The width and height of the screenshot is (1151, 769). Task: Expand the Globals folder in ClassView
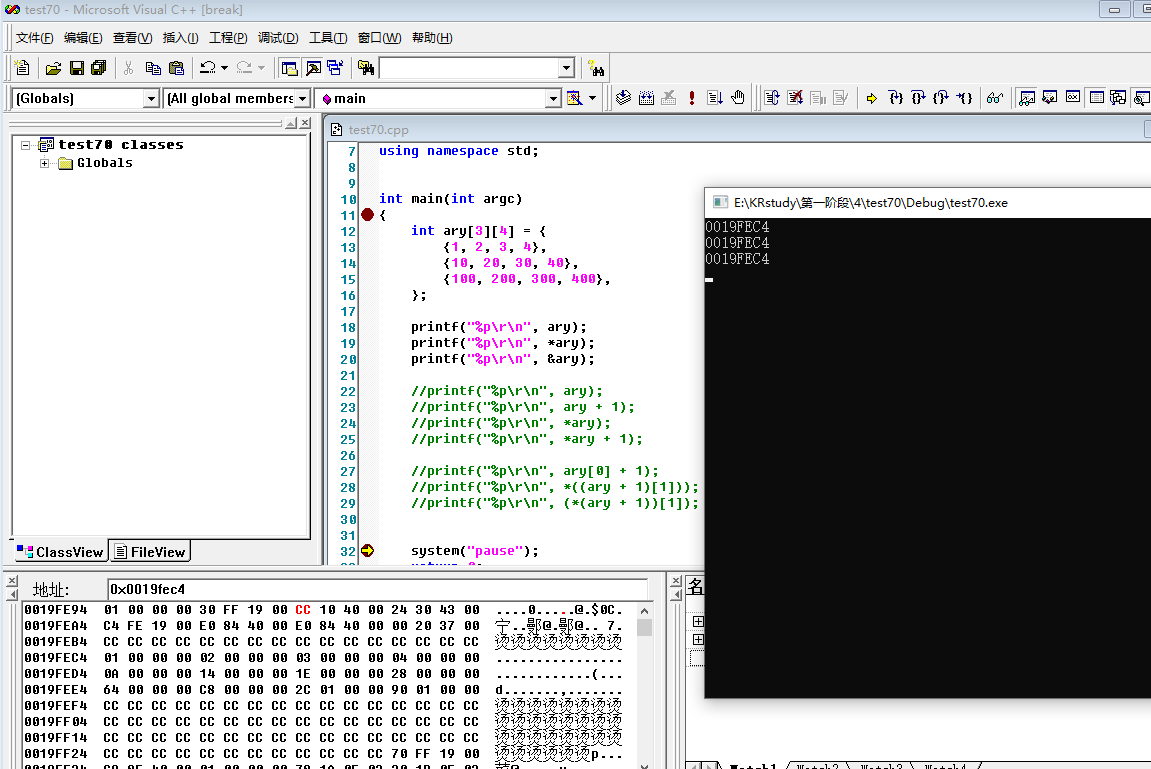click(x=43, y=163)
